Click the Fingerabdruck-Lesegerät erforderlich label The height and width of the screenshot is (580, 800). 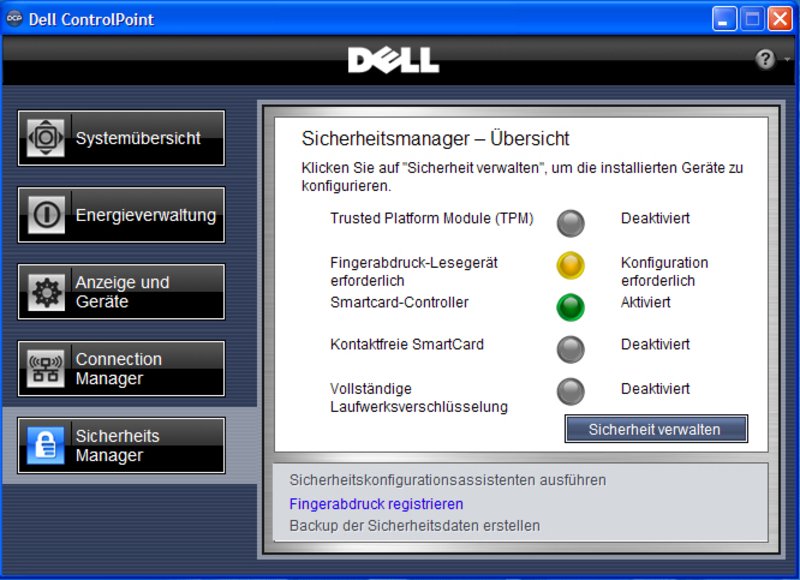[414, 271]
